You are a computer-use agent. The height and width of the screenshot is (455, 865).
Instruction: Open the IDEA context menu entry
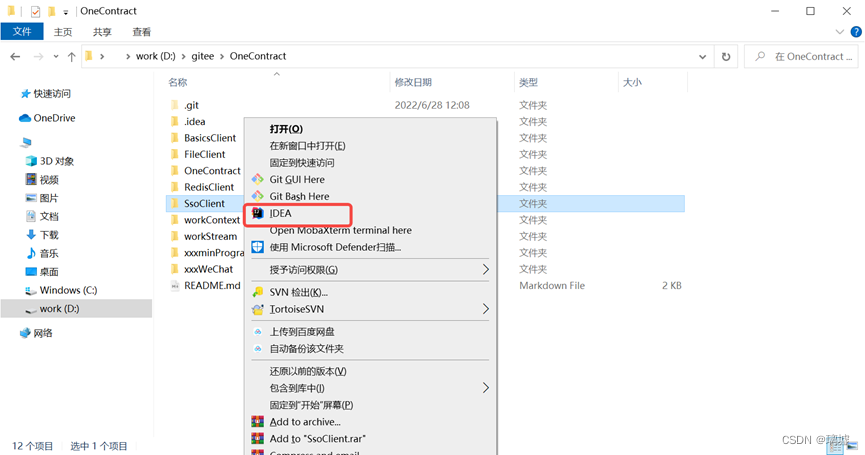pos(298,213)
